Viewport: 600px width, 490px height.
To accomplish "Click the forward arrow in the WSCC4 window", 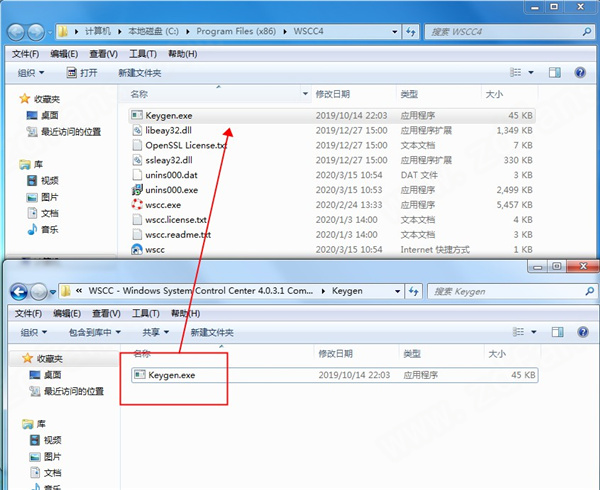I will [x=36, y=33].
